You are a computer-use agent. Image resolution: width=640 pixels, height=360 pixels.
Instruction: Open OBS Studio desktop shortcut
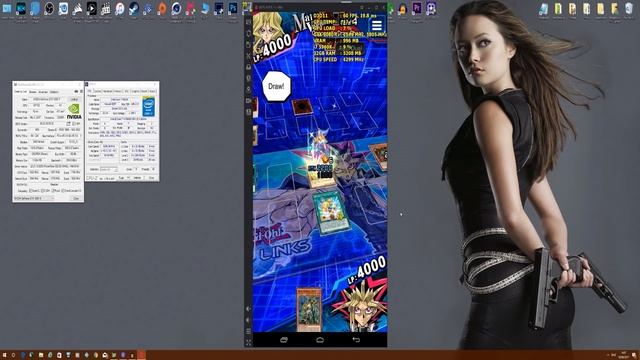[49, 8]
